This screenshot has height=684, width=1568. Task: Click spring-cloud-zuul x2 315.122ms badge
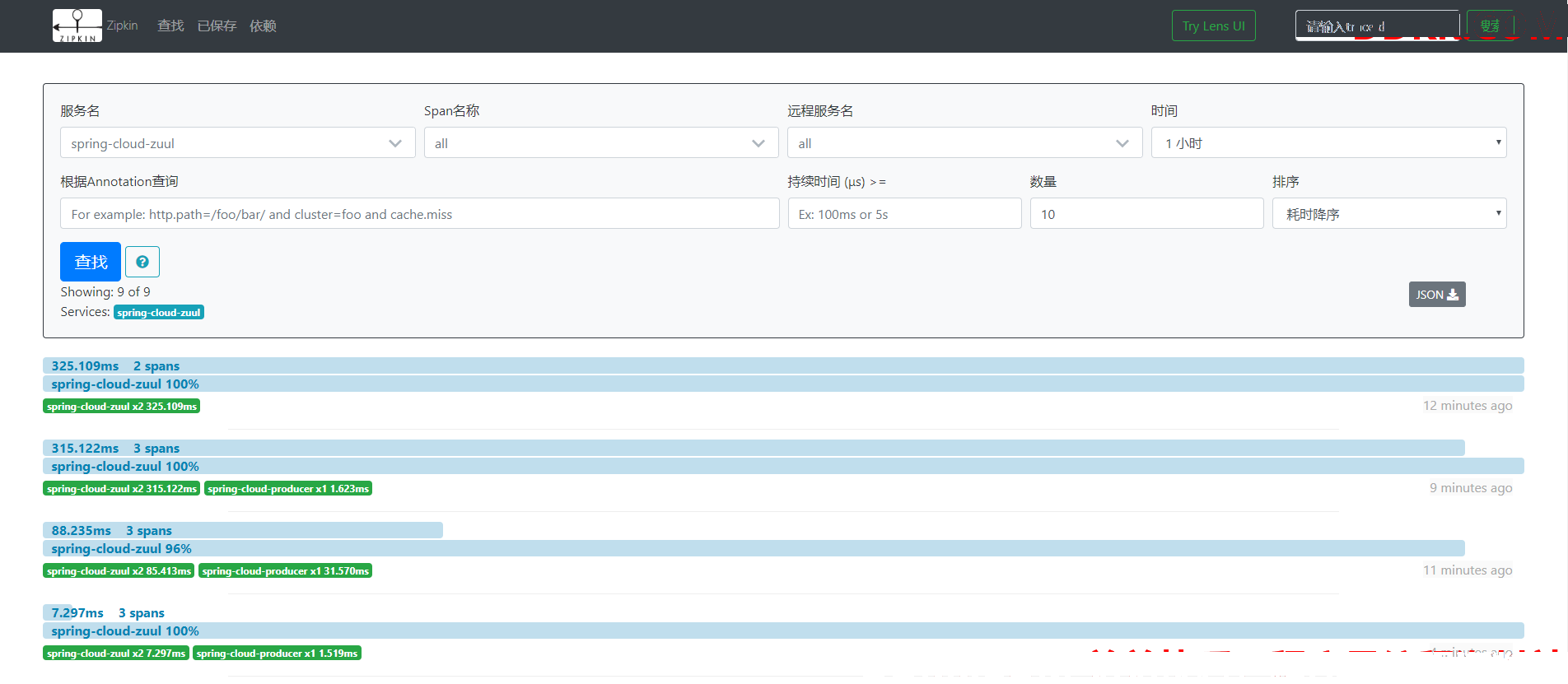coord(122,488)
